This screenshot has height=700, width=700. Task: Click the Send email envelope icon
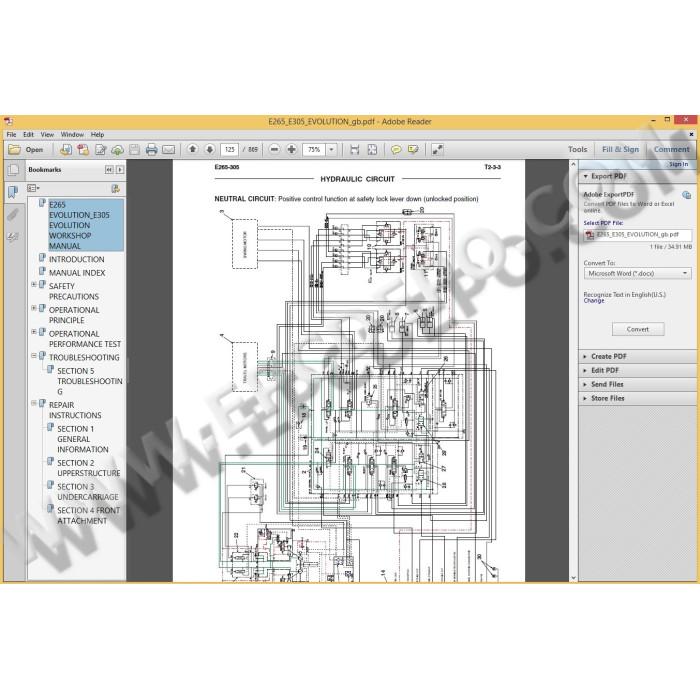pyautogui.click(x=168, y=150)
